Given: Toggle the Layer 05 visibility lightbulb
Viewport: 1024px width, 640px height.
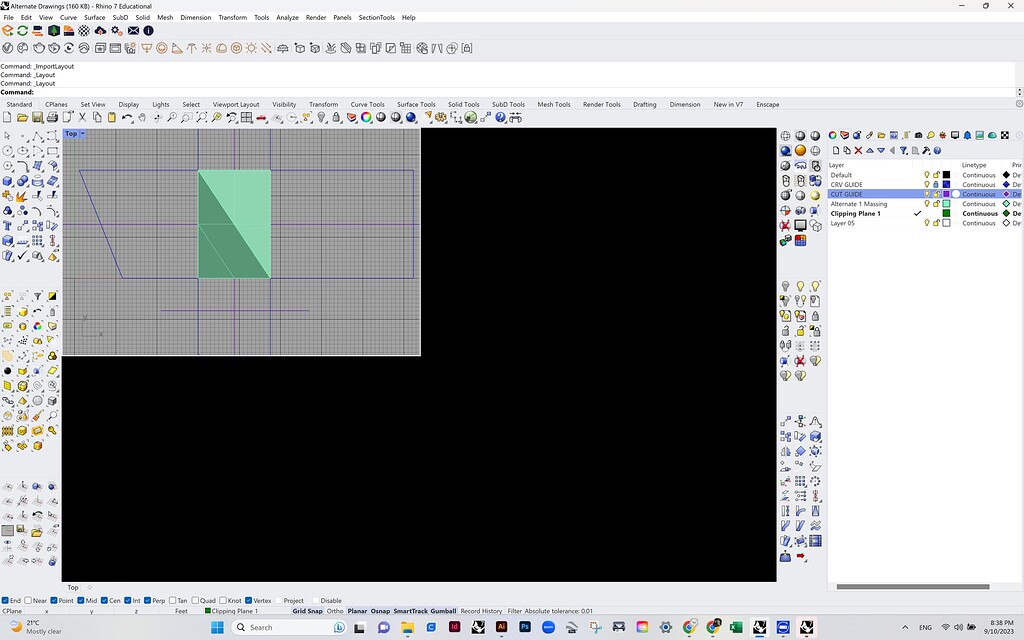Looking at the screenshot, I should coord(927,222).
